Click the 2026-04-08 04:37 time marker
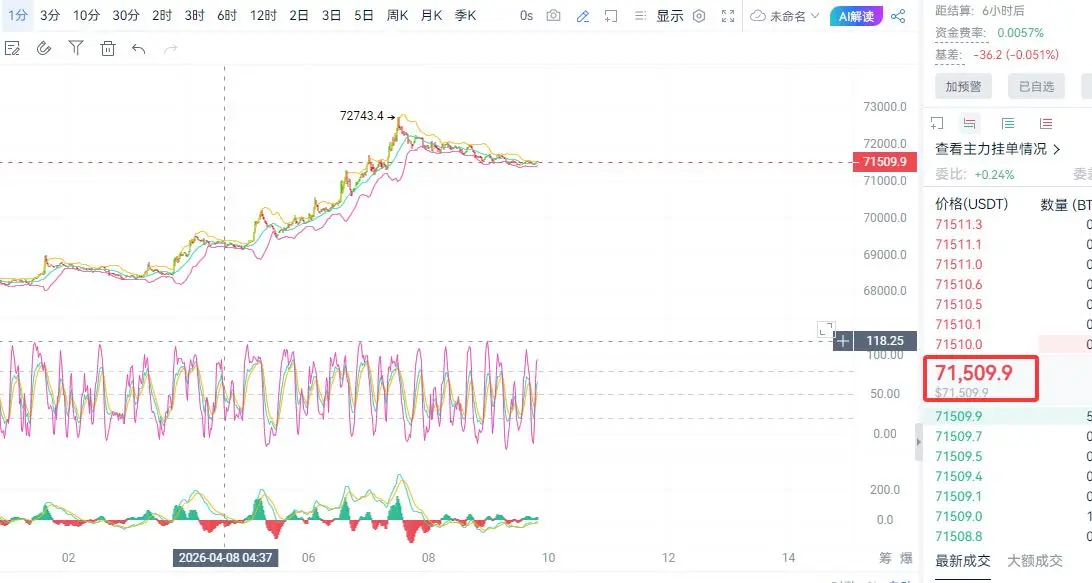The image size is (1092, 583). click(225, 558)
